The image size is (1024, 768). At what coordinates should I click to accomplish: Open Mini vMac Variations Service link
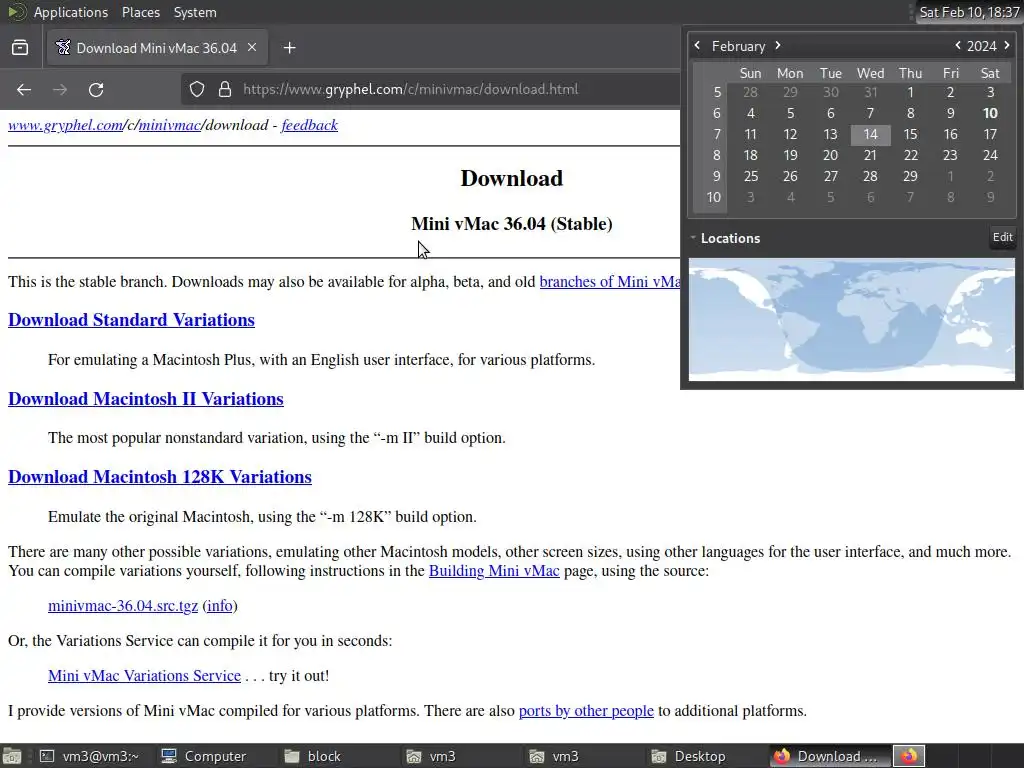[x=144, y=675]
